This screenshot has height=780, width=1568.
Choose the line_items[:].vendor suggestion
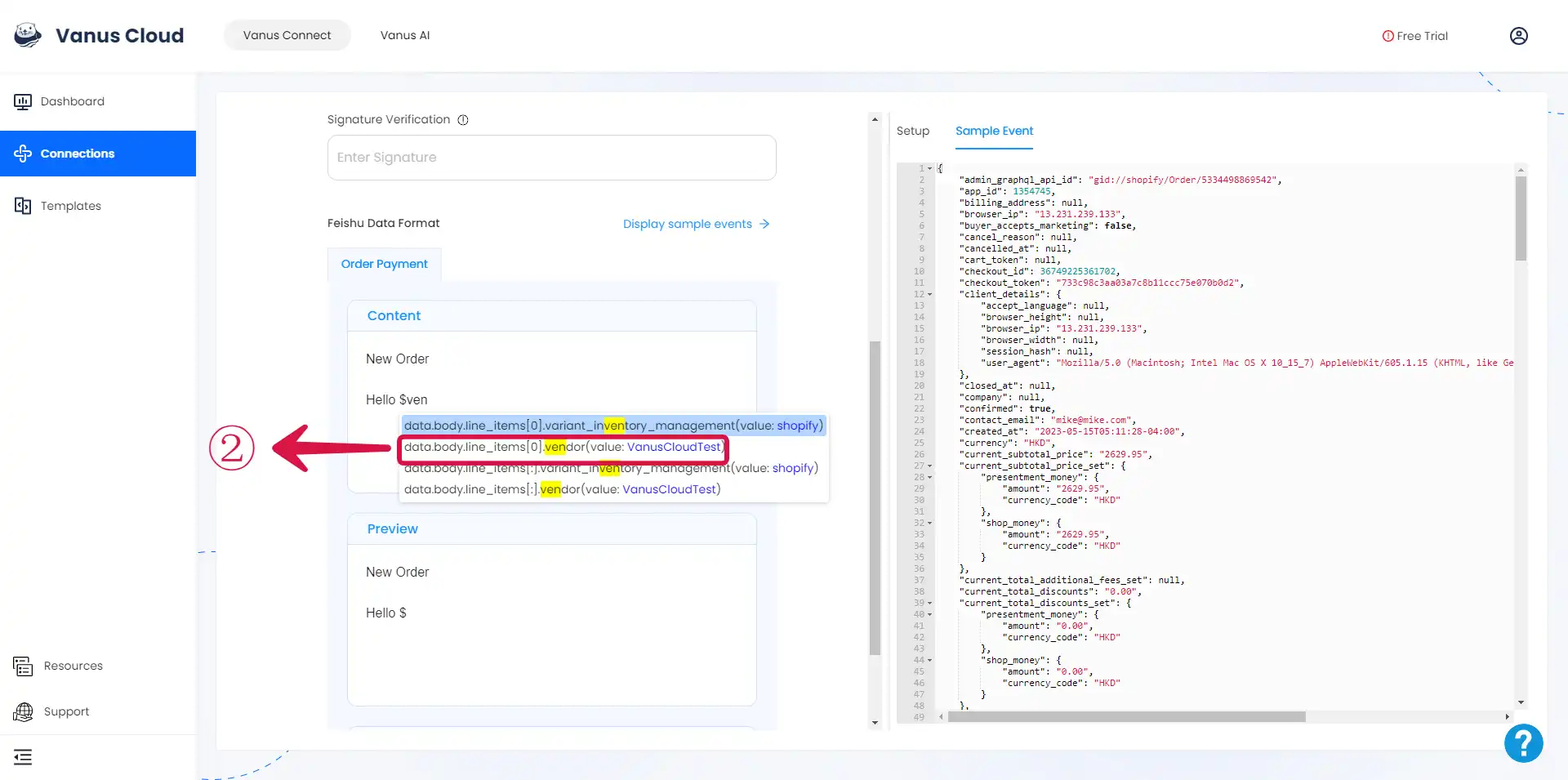(562, 489)
